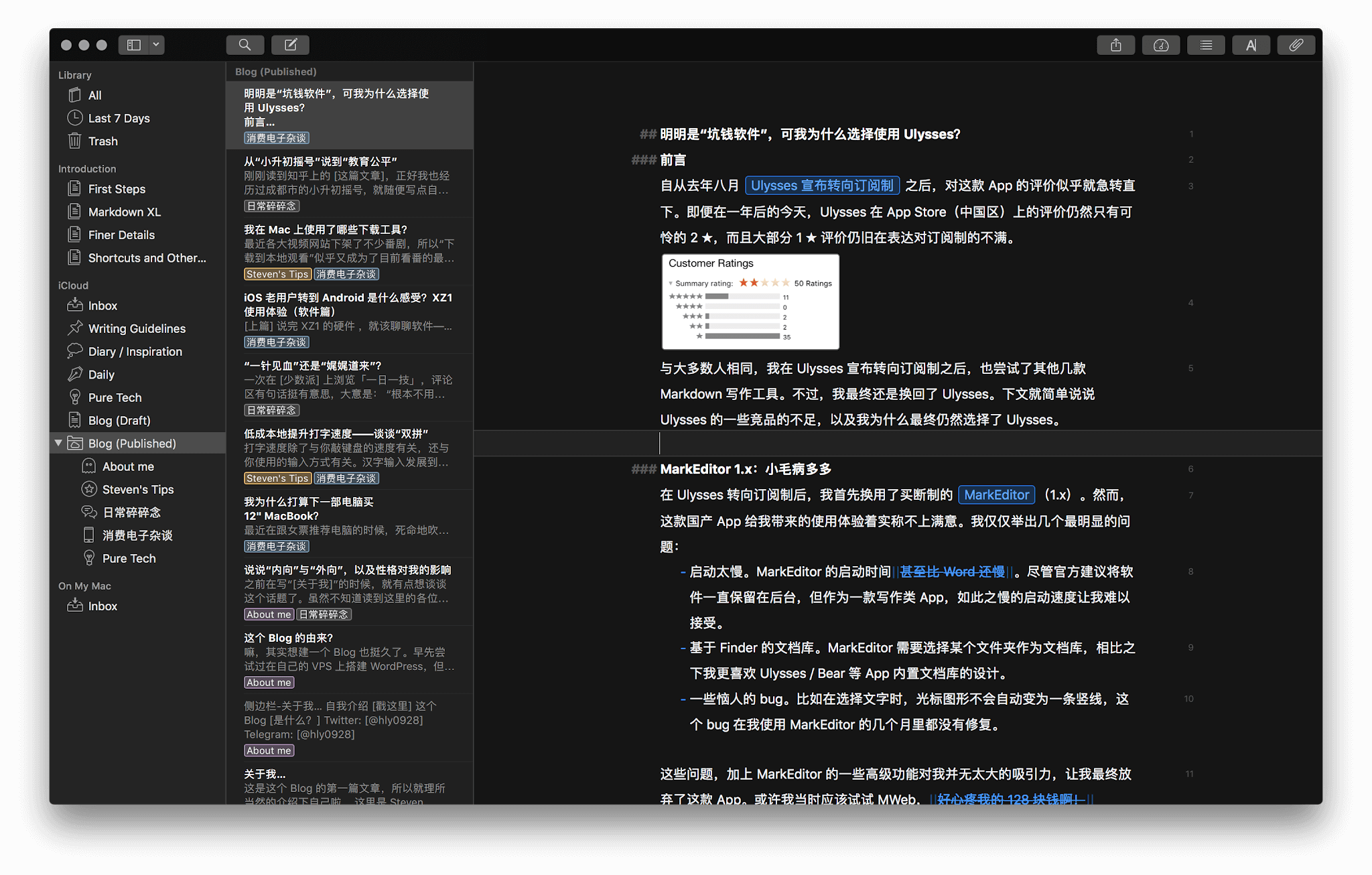This screenshot has height=875, width=1372.
Task: Open the iCloud Inbox tray icon
Action: tap(74, 305)
